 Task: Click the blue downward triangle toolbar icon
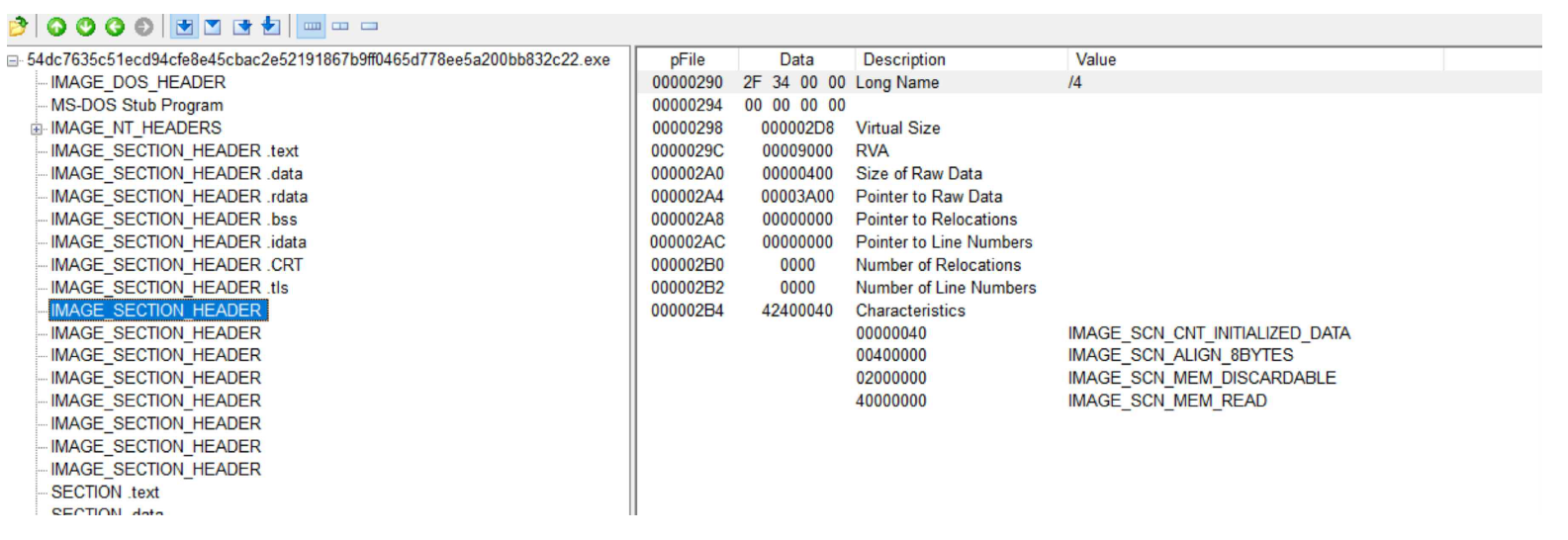pyautogui.click(x=213, y=27)
